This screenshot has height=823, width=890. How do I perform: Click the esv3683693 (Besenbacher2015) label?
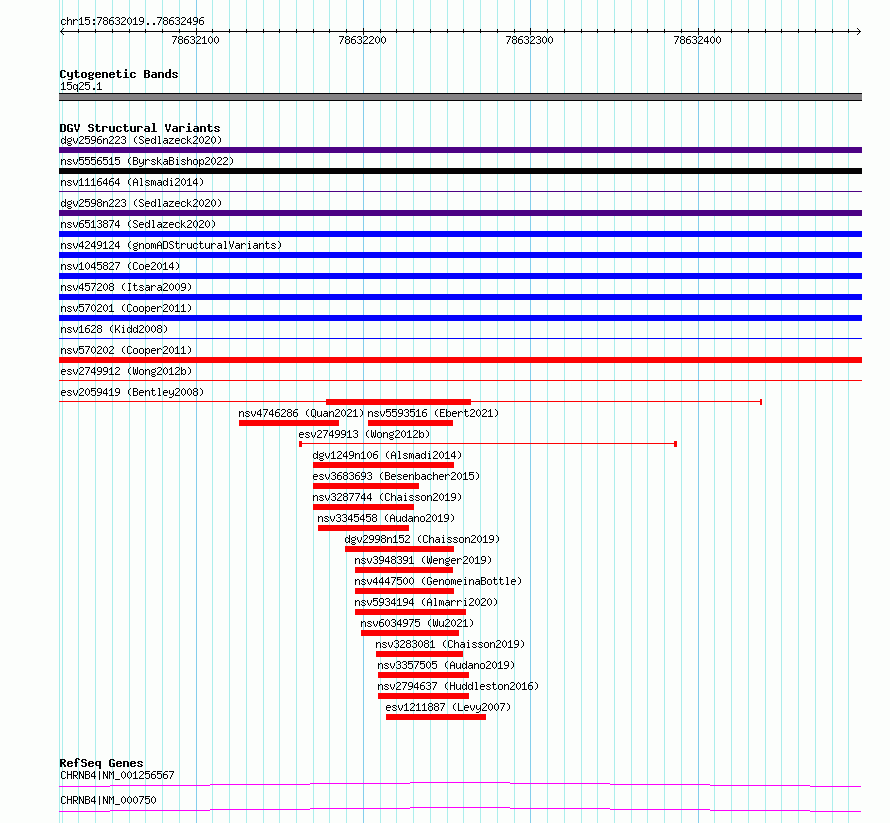tap(396, 476)
